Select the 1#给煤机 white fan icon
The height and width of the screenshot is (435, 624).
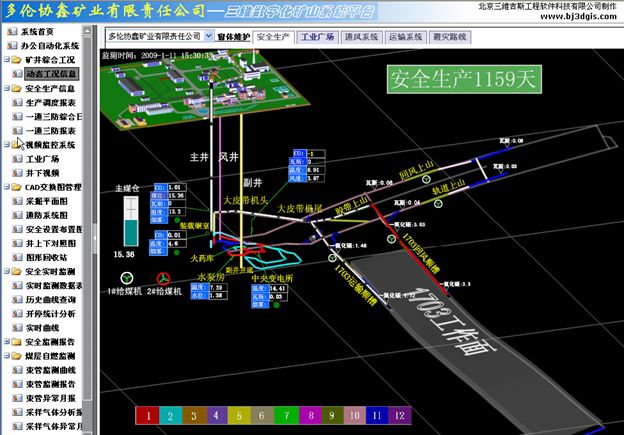(x=127, y=278)
